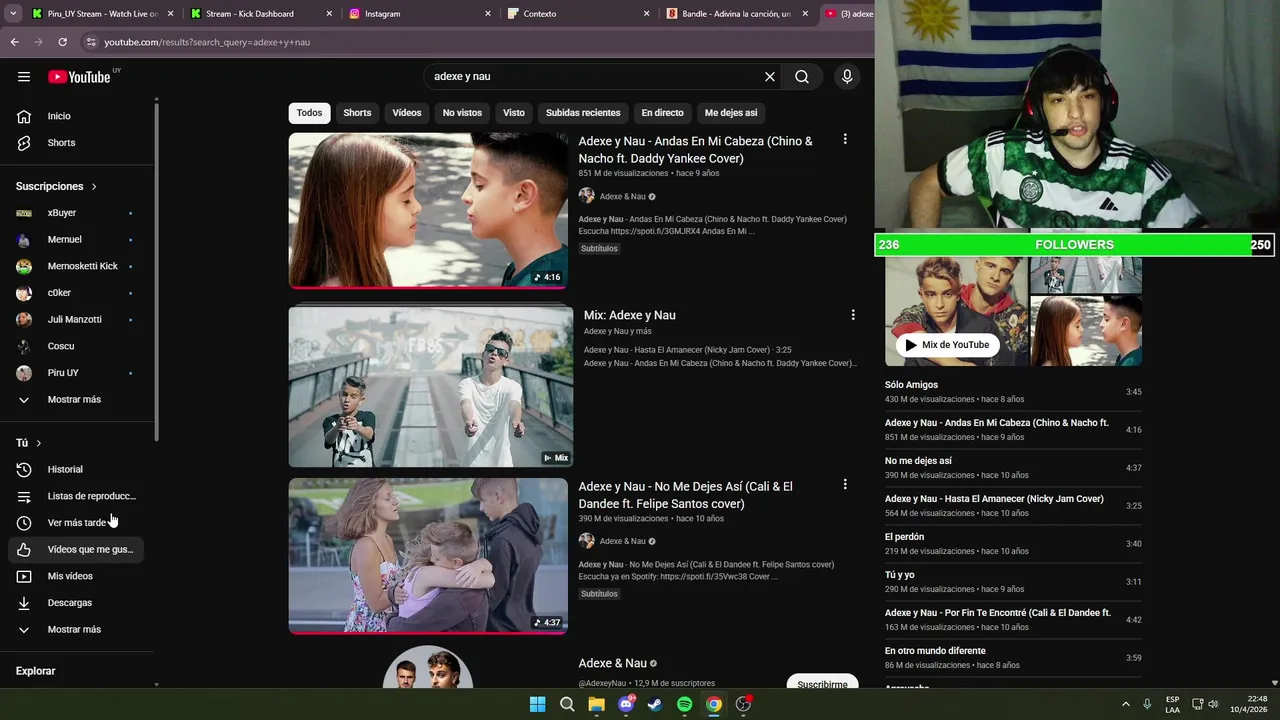Select the Me dejes así filter chip
This screenshot has width=1280, height=720.
pyautogui.click(x=731, y=113)
